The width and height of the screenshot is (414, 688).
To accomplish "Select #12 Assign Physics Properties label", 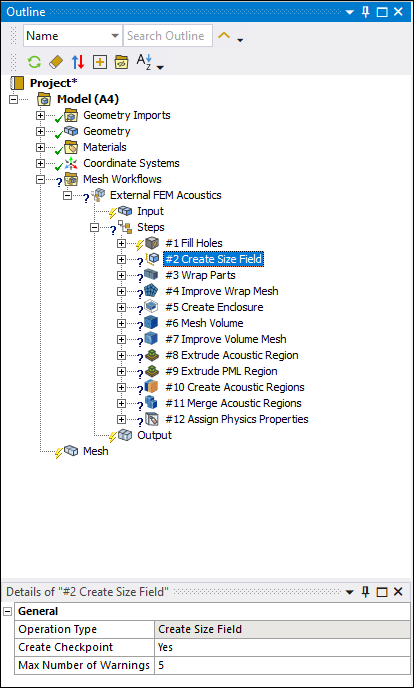I will (x=237, y=419).
